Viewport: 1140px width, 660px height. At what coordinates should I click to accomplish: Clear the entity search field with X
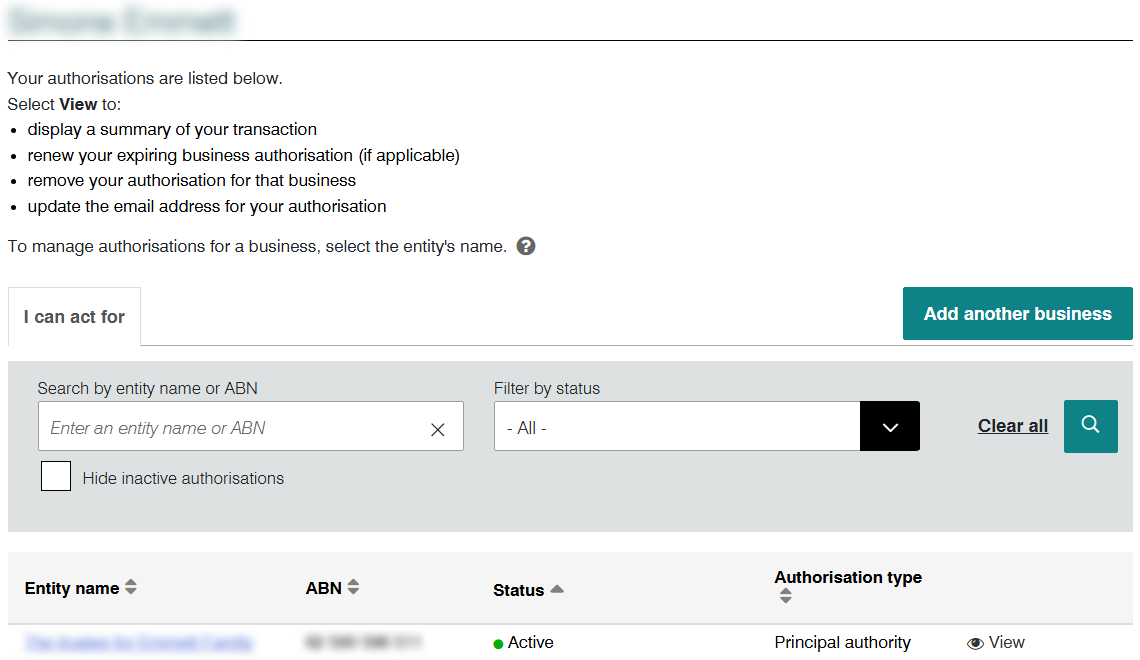click(x=437, y=429)
